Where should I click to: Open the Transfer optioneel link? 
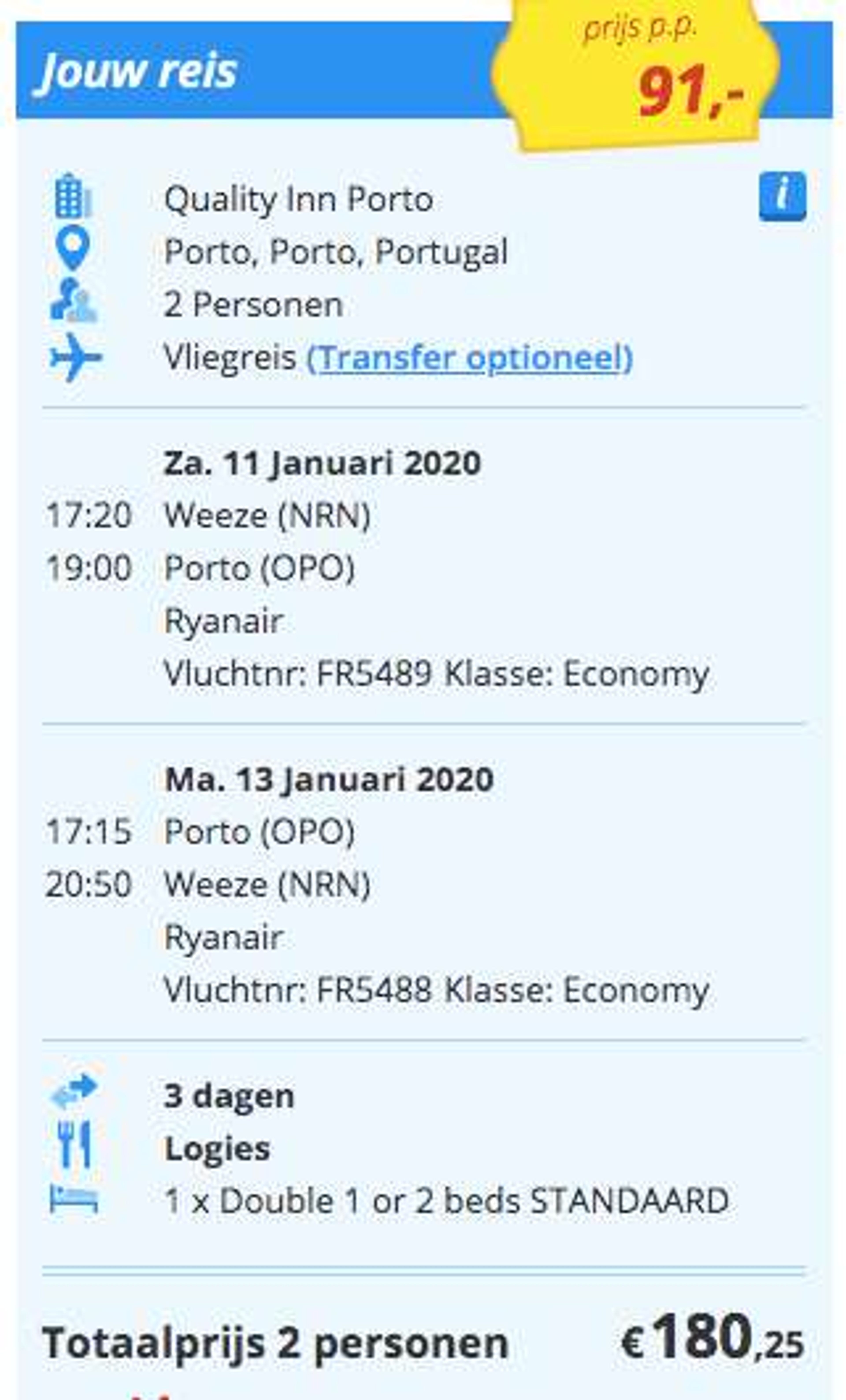click(x=469, y=358)
